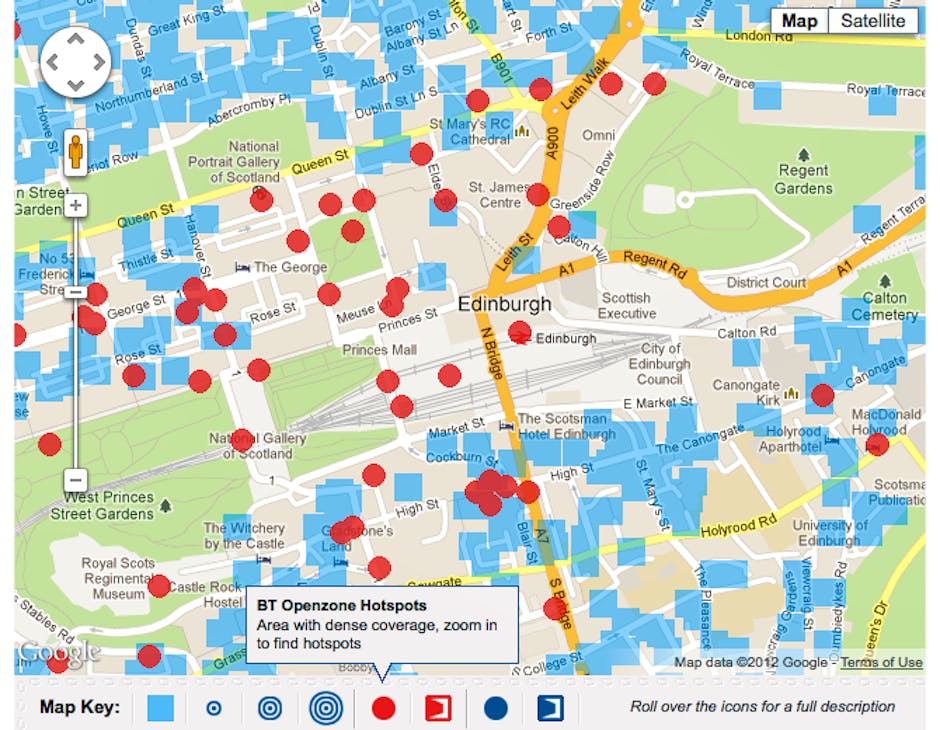The height and width of the screenshot is (730, 940).
Task: Click the red circle key icon
Action: click(x=384, y=708)
